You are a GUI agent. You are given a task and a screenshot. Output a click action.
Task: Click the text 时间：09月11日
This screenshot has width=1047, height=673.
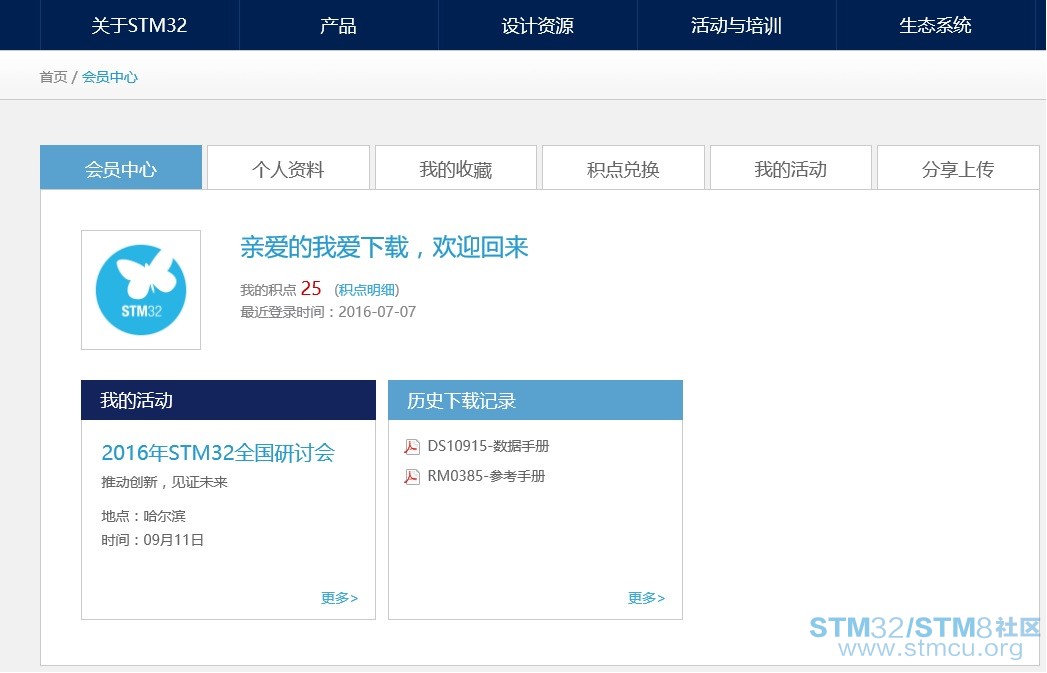click(x=152, y=540)
